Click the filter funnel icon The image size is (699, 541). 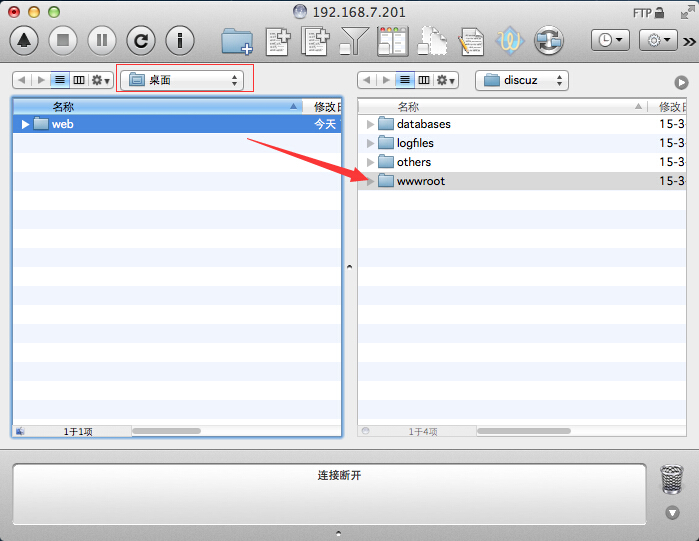tap(354, 41)
